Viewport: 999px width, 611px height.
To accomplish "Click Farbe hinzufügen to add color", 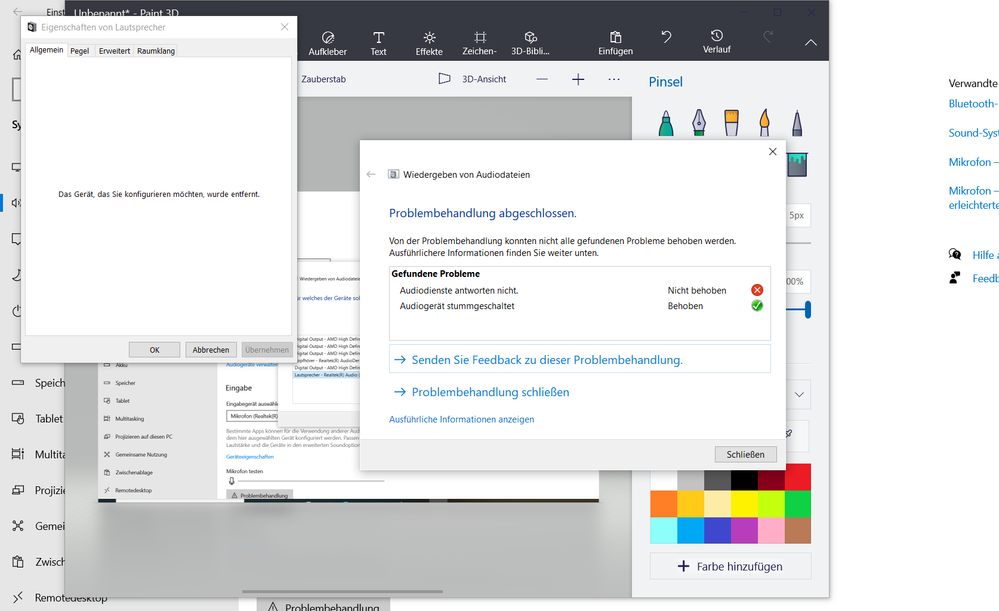I will click(x=730, y=566).
